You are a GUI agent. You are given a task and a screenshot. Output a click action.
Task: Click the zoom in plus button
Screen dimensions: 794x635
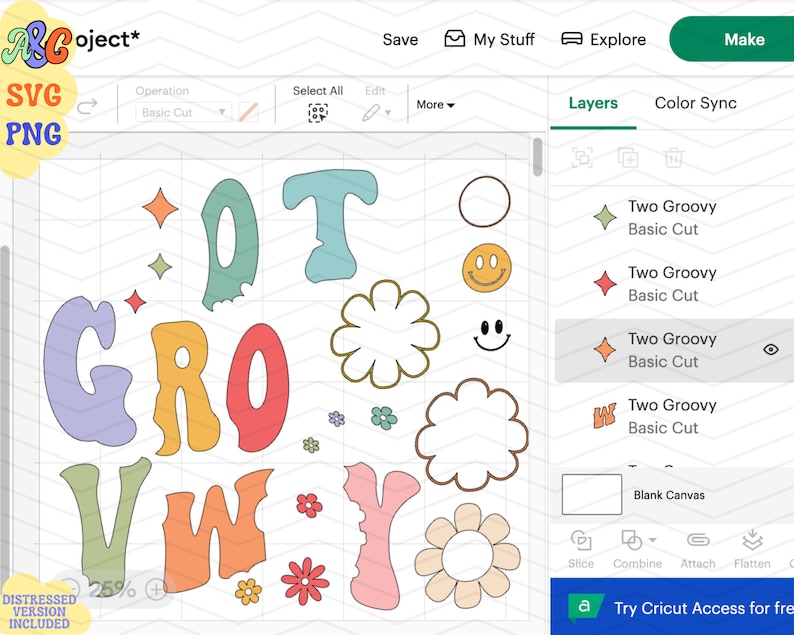click(x=156, y=589)
